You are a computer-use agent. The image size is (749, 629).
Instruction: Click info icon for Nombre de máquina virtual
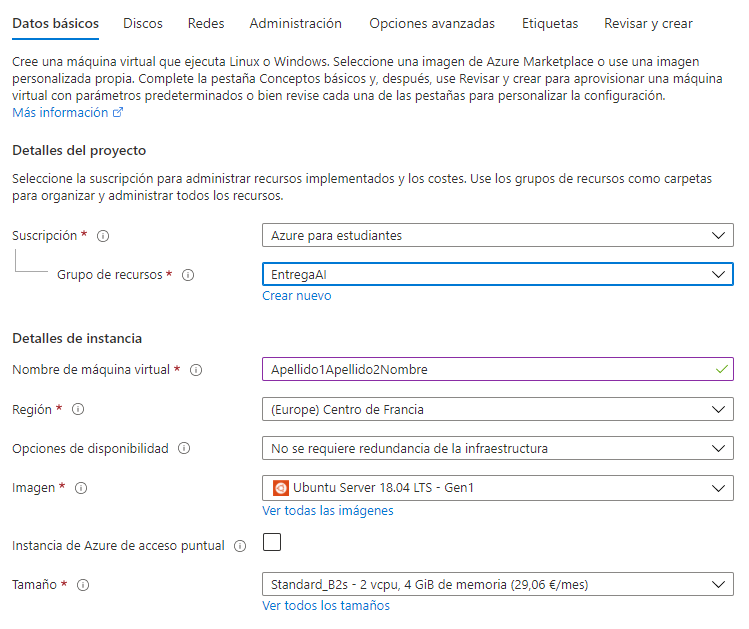[x=196, y=370]
